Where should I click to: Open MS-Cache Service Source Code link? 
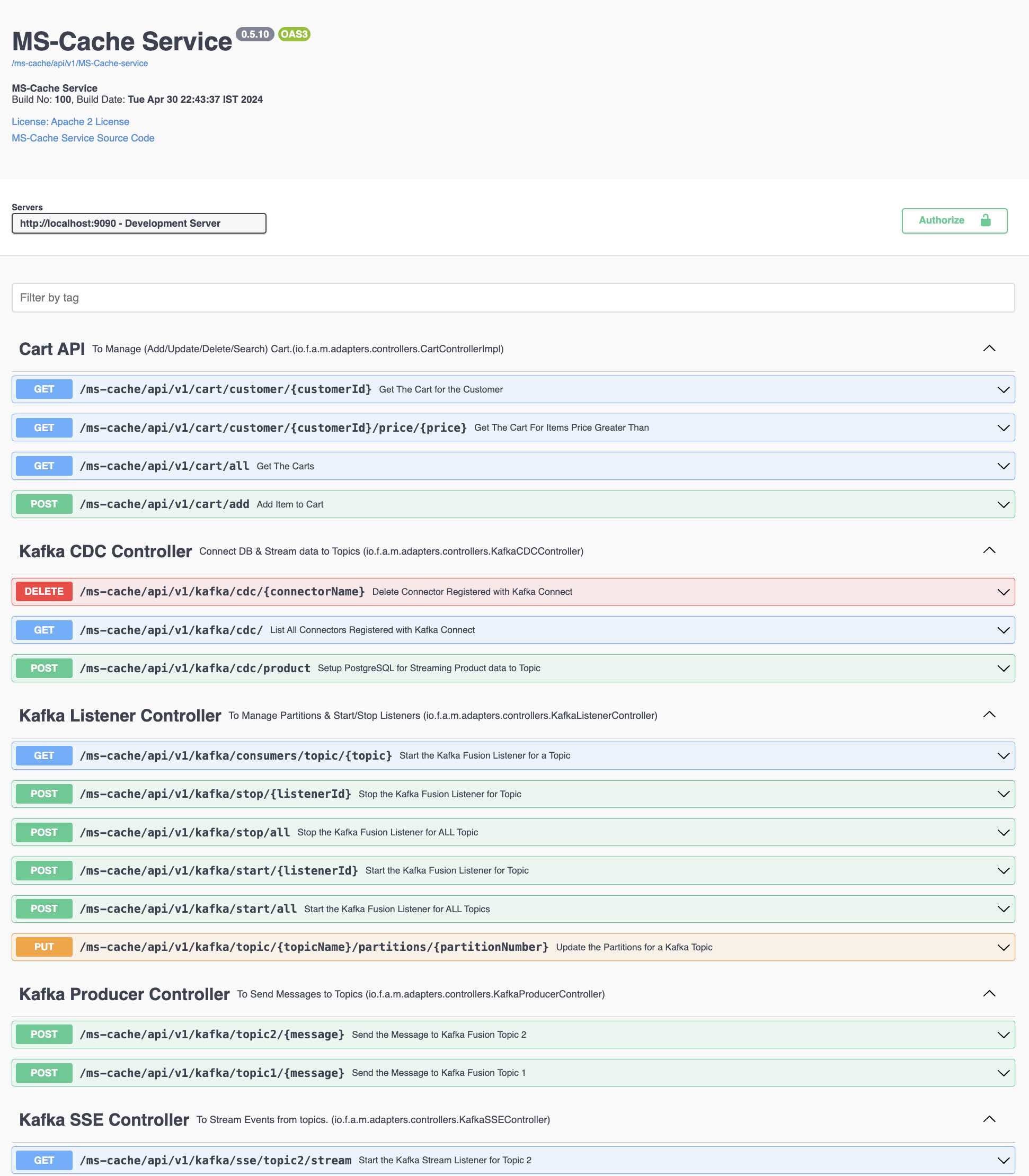pos(83,138)
